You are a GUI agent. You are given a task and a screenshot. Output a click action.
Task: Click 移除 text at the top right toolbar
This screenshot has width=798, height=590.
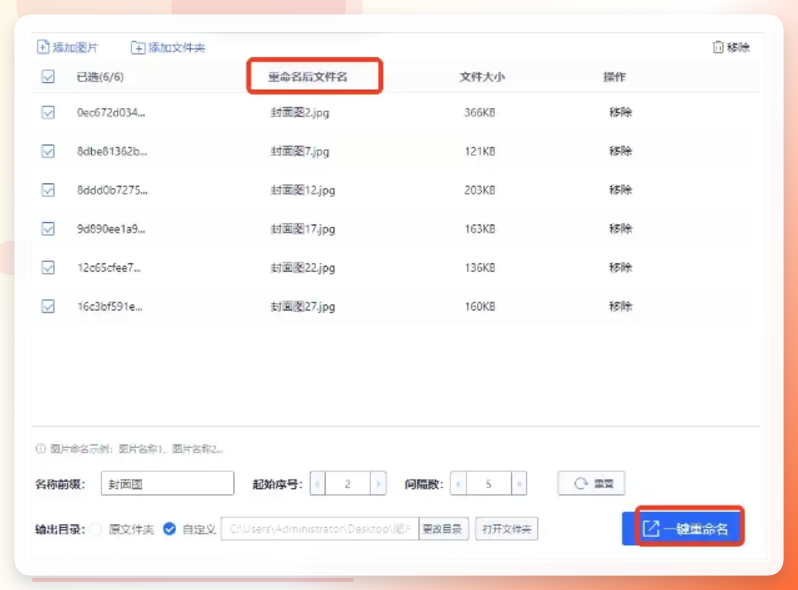(x=738, y=48)
